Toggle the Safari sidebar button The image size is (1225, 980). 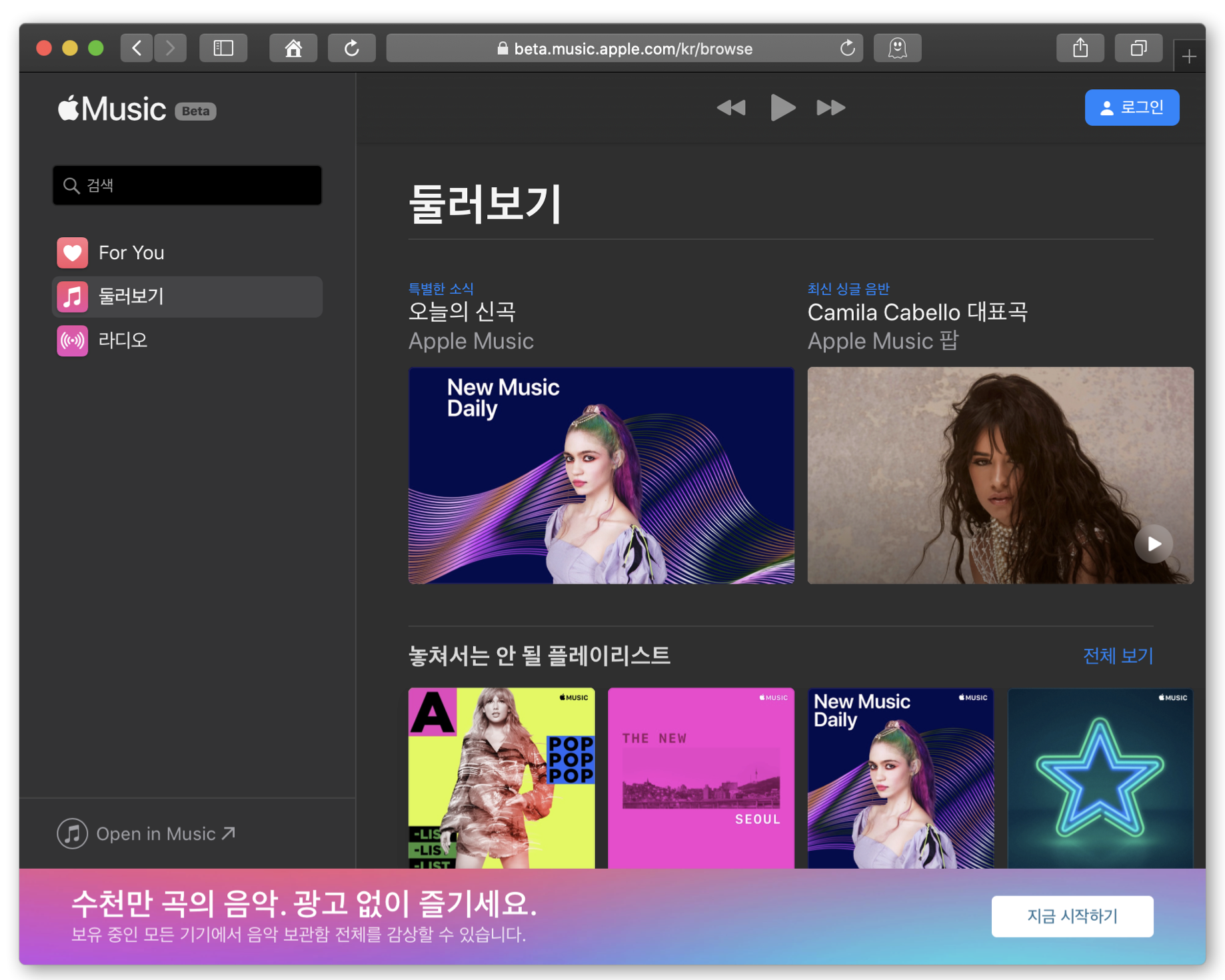223,48
